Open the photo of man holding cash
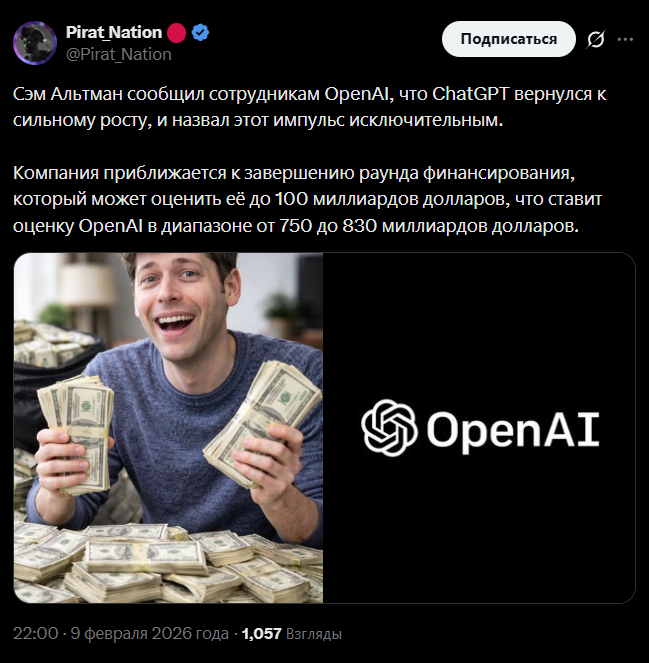Image resolution: width=649 pixels, height=663 pixels. 168,427
